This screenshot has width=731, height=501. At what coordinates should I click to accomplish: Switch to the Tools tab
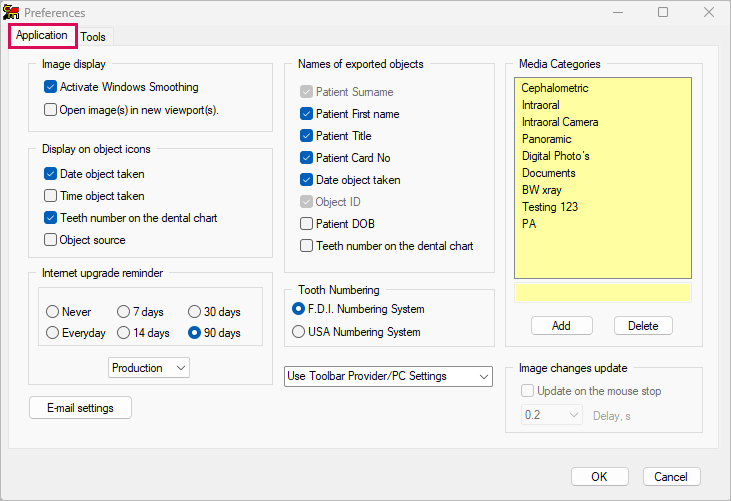(93, 37)
